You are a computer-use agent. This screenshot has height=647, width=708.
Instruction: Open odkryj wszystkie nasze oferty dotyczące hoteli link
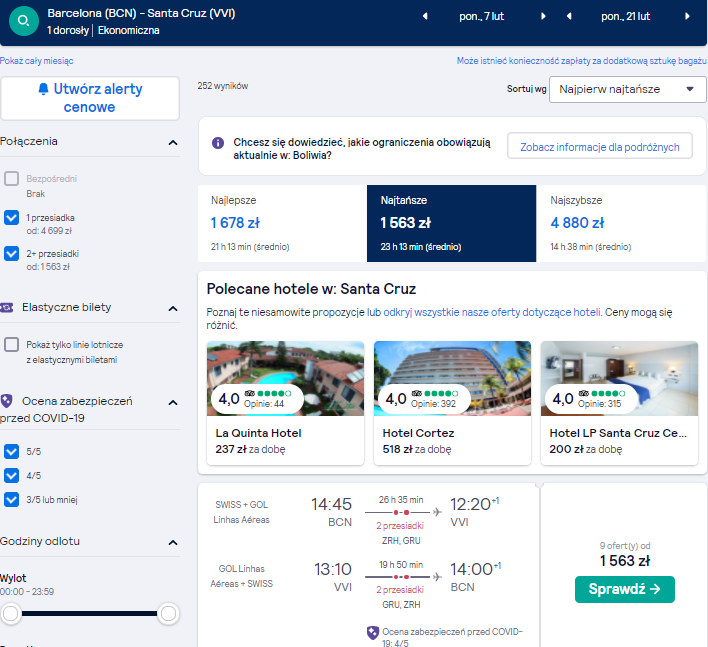492,312
